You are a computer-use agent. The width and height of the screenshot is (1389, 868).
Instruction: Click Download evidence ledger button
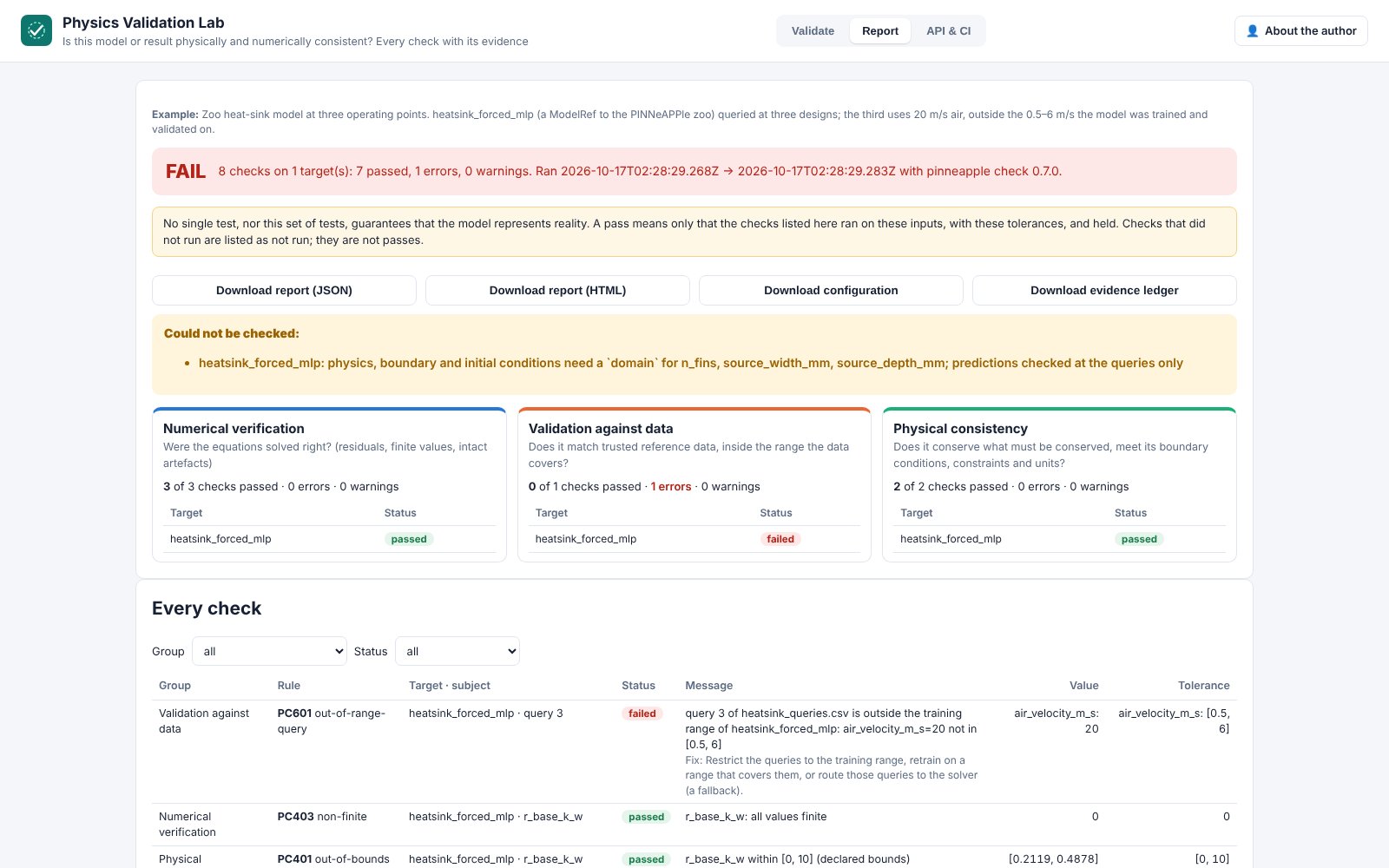coord(1104,290)
